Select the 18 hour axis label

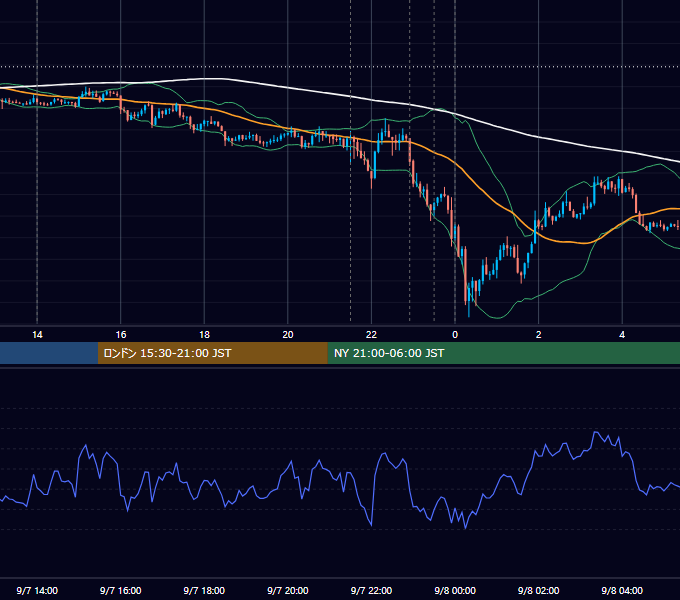click(x=204, y=335)
